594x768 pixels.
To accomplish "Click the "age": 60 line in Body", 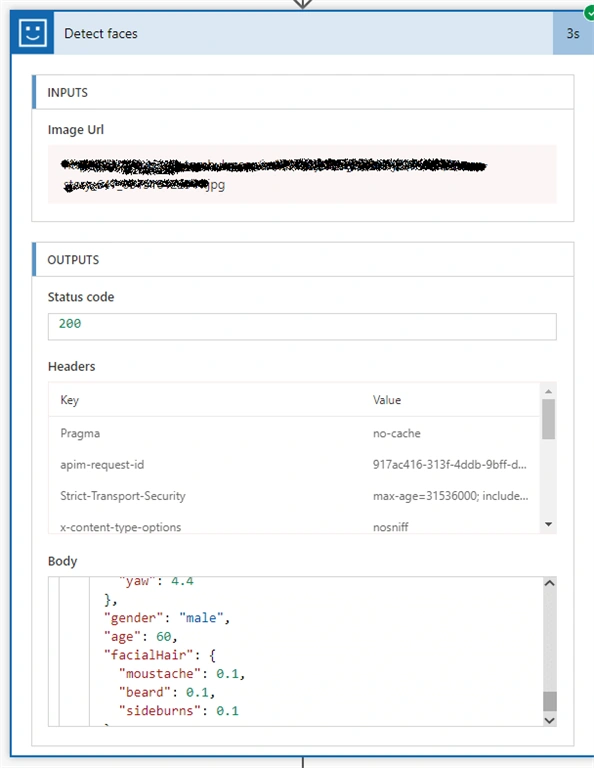I will tap(140, 636).
